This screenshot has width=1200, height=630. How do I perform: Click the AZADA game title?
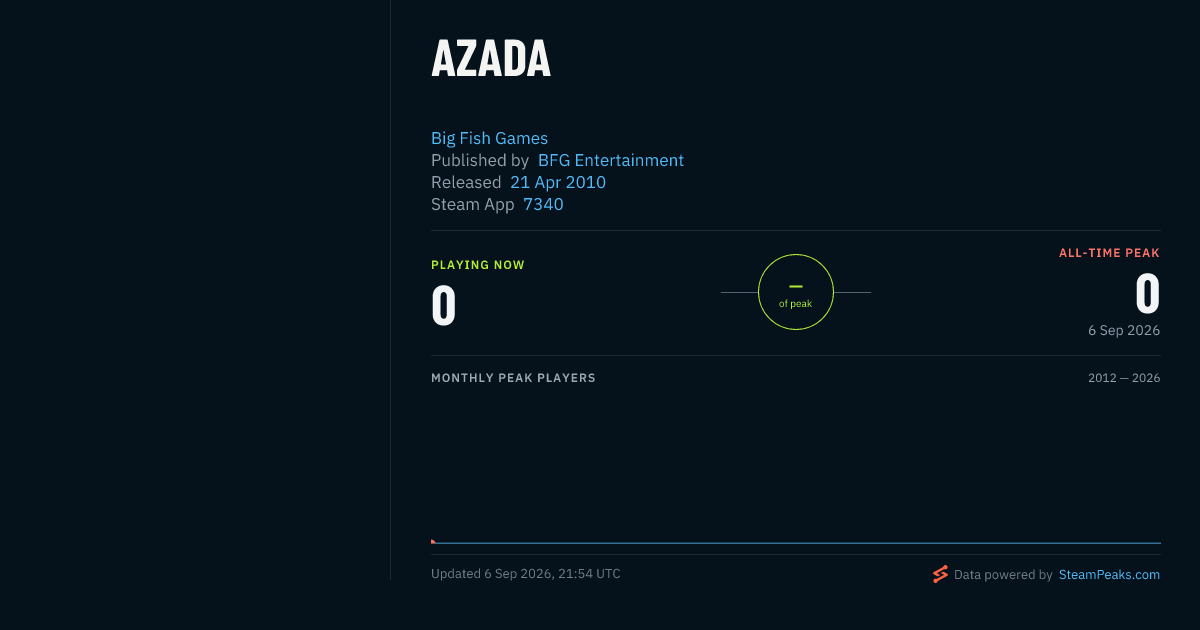pyautogui.click(x=491, y=59)
